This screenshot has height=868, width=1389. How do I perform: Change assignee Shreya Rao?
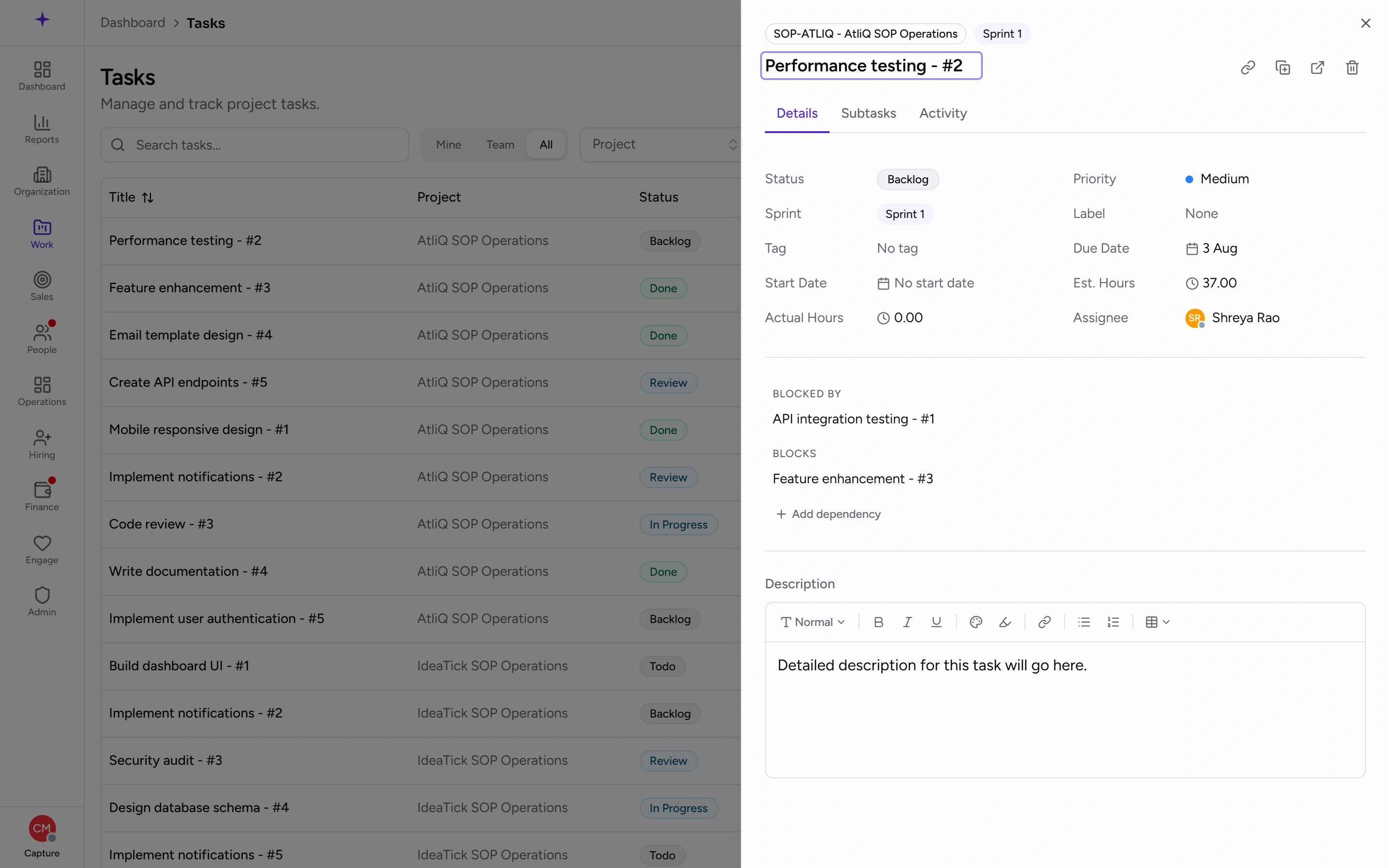coord(1232,317)
